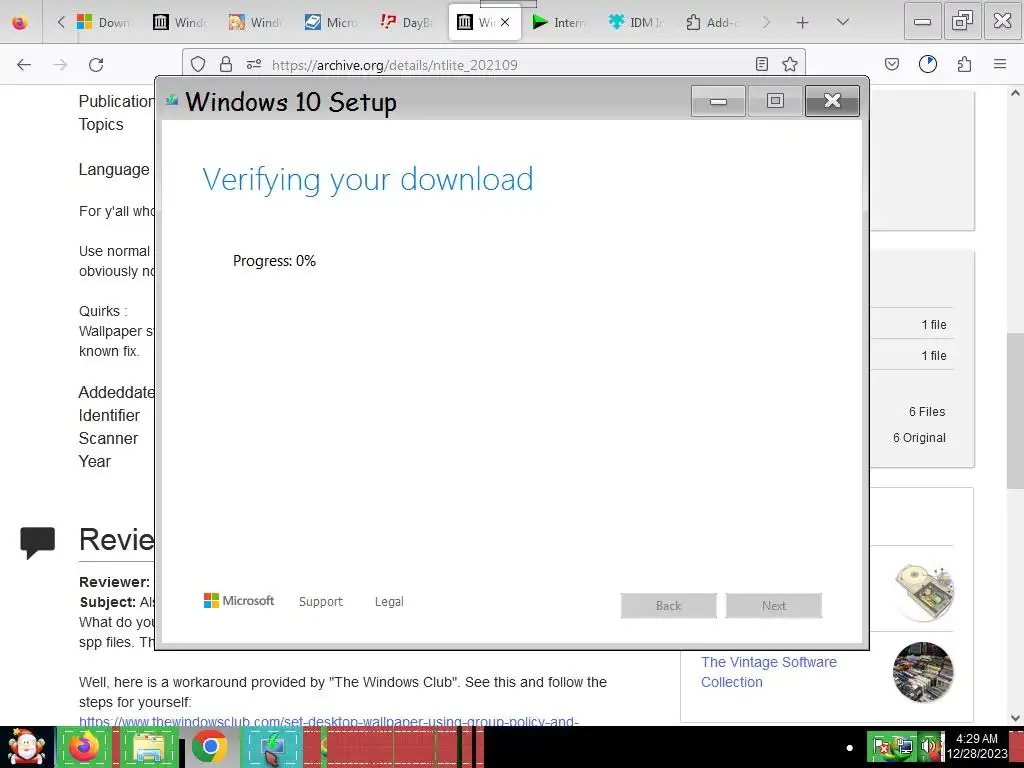Viewport: 1024px width, 768px height.
Task: Close the Windows 10 Setup dialog
Action: pyautogui.click(x=832, y=101)
